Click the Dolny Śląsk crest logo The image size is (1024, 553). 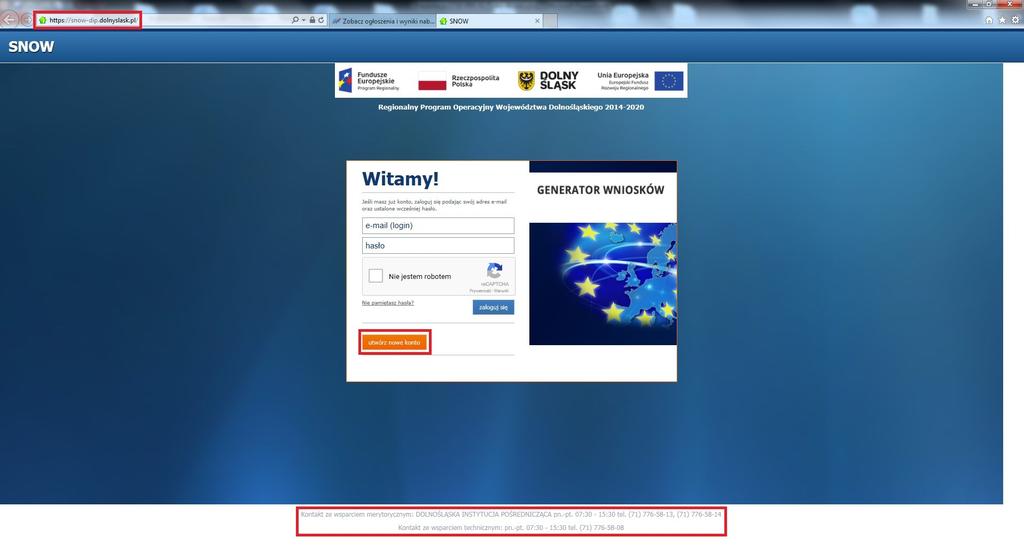pos(548,80)
